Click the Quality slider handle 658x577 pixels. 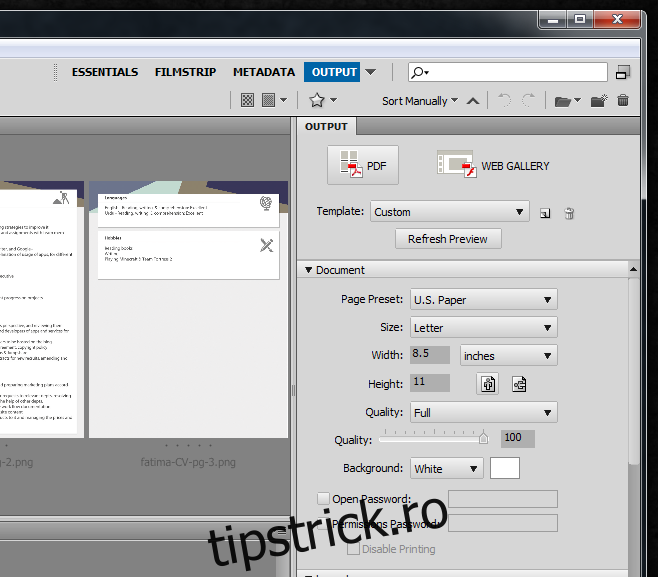coord(483,438)
